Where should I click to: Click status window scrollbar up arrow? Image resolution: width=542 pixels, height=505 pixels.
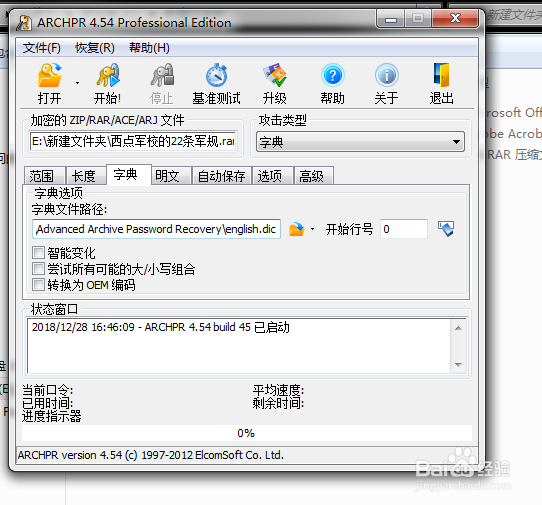458,328
